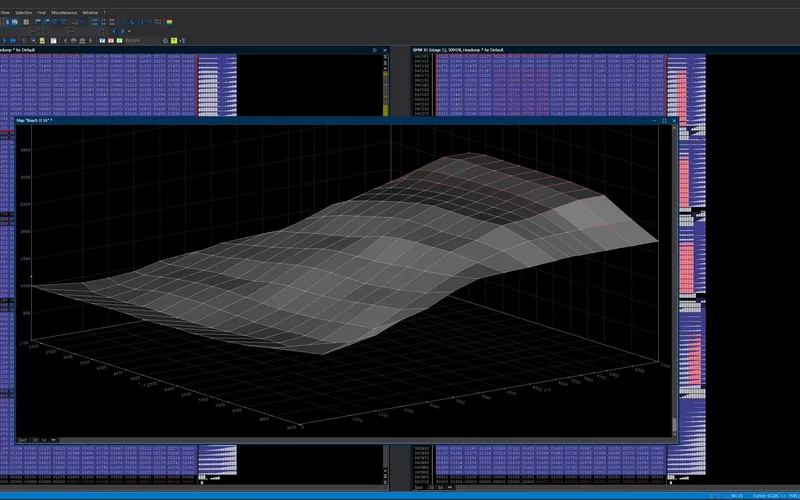Switch right hexdump window to 2d tab
800x500 pixels.
point(431,487)
